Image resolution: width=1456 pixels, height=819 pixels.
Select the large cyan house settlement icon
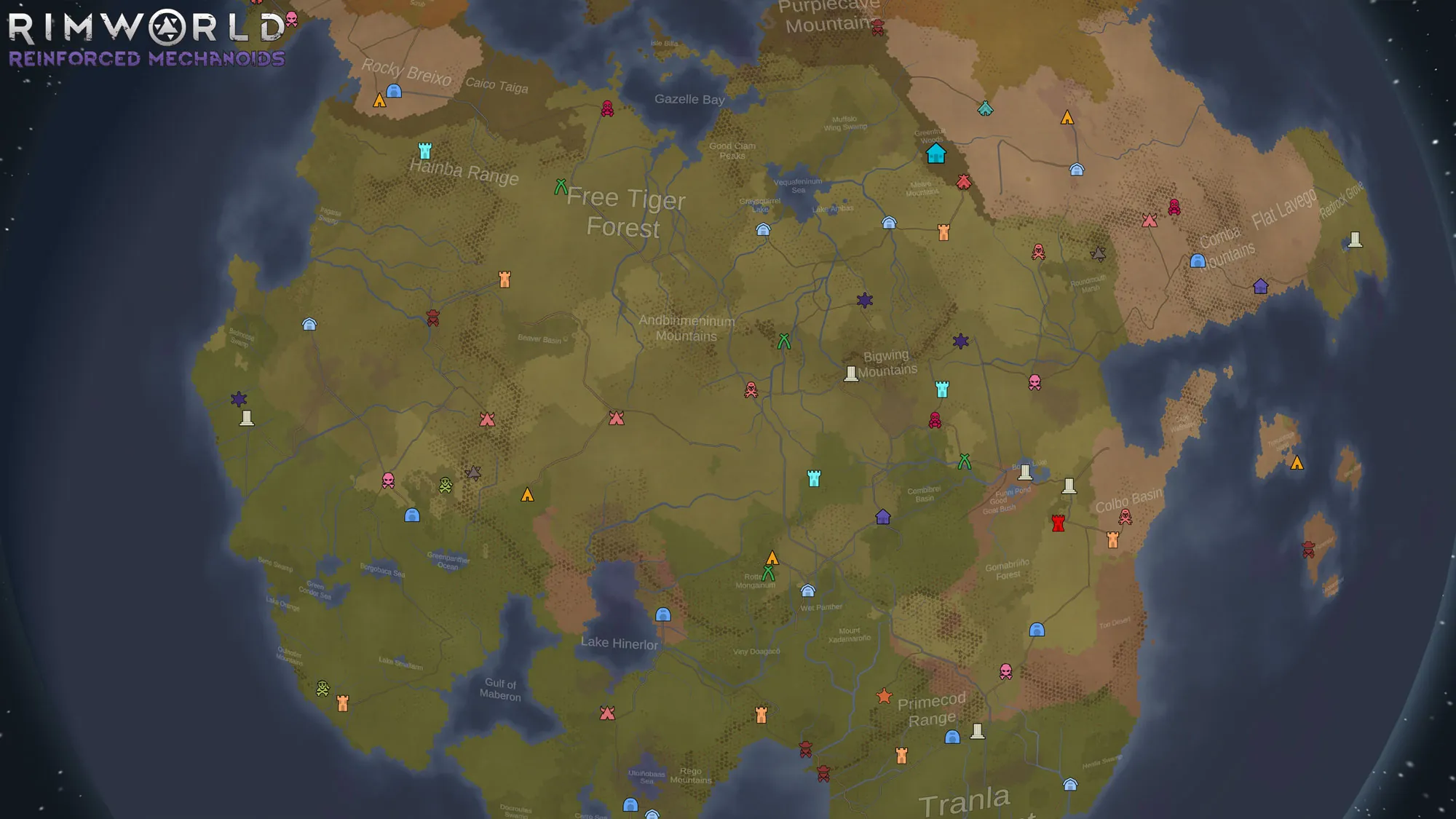point(935,154)
